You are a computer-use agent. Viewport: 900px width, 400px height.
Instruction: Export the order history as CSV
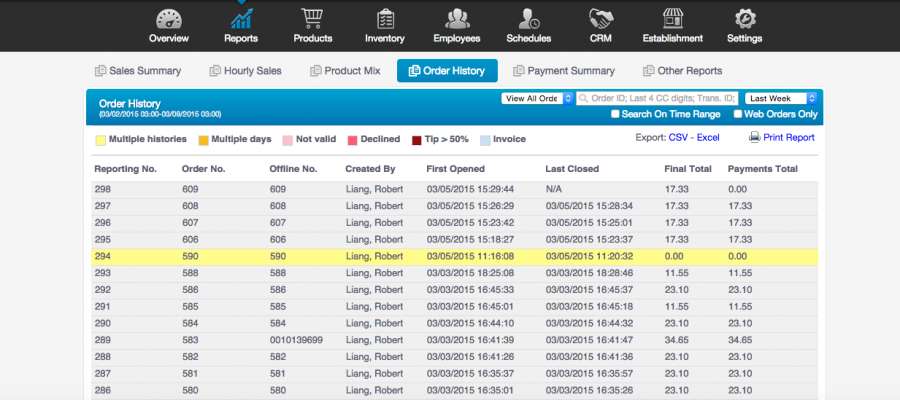click(x=680, y=138)
